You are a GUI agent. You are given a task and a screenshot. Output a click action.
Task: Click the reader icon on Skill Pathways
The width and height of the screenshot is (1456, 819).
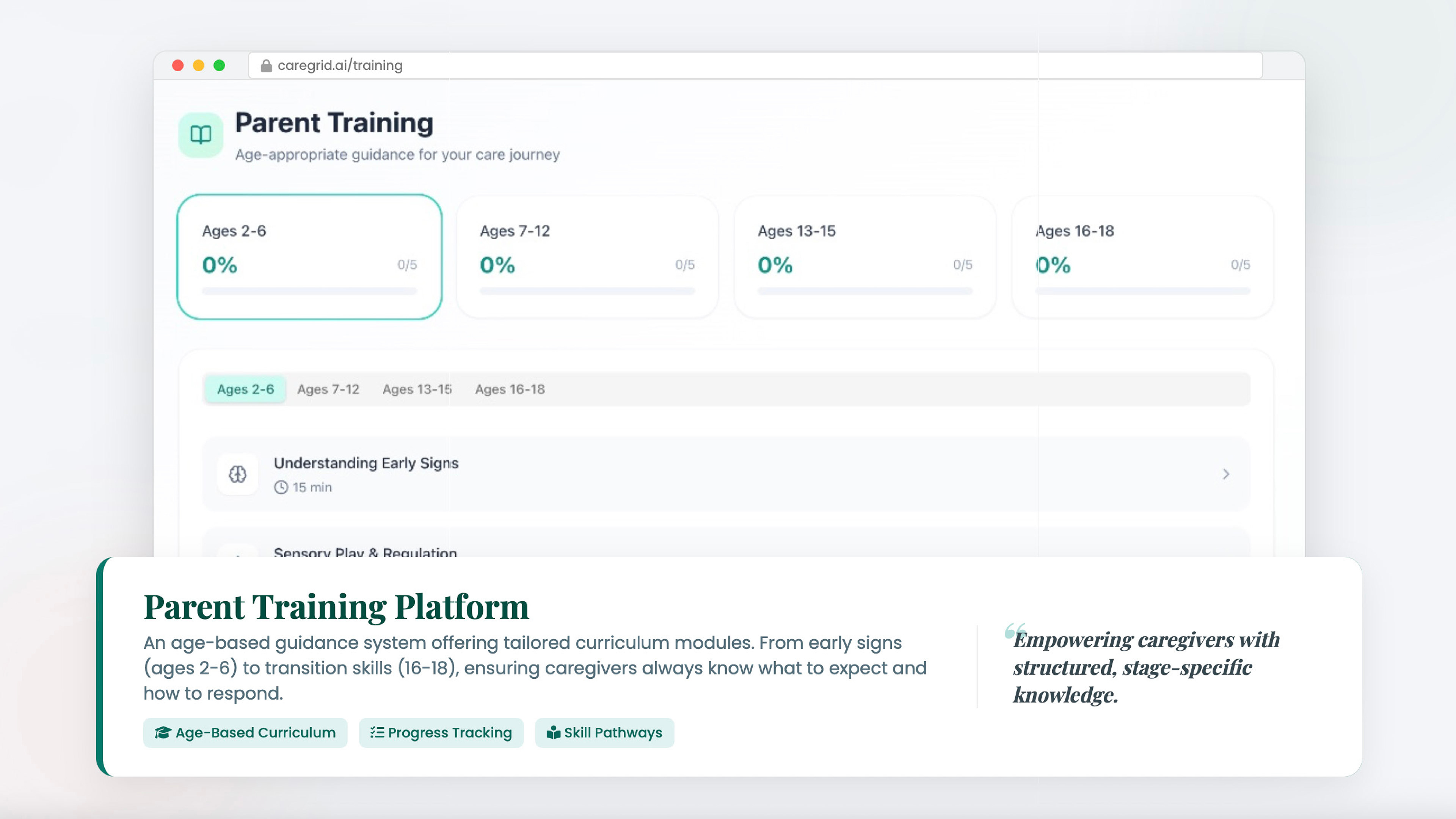point(553,733)
